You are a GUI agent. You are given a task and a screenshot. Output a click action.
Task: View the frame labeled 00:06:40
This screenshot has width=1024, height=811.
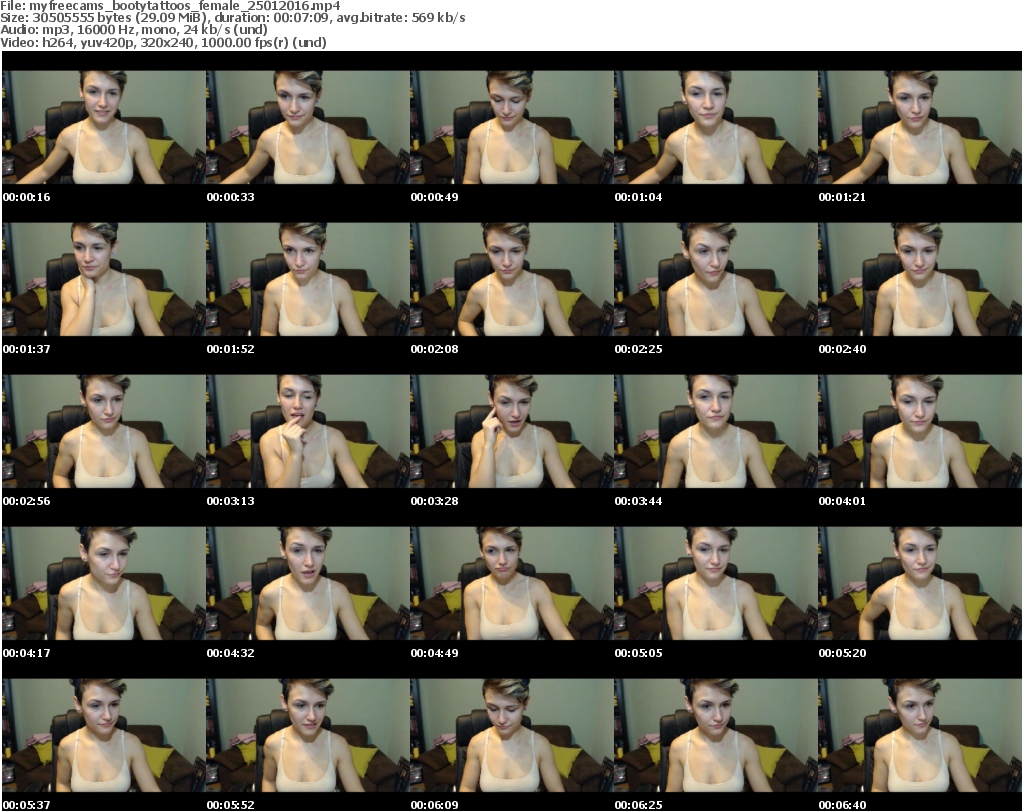(920, 736)
